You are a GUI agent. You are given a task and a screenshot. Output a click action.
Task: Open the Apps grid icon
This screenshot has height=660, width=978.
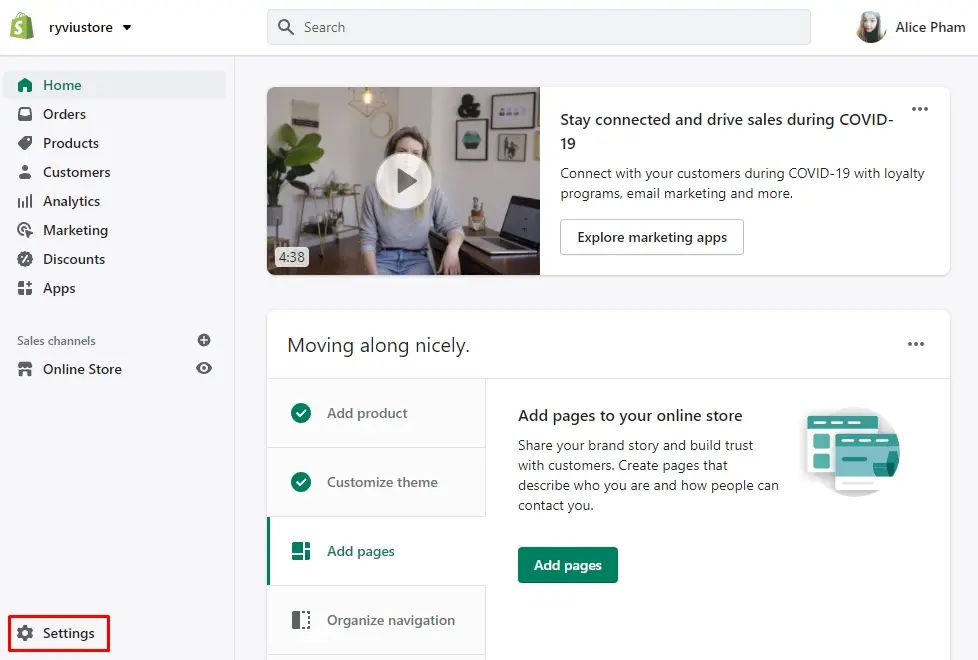25,288
